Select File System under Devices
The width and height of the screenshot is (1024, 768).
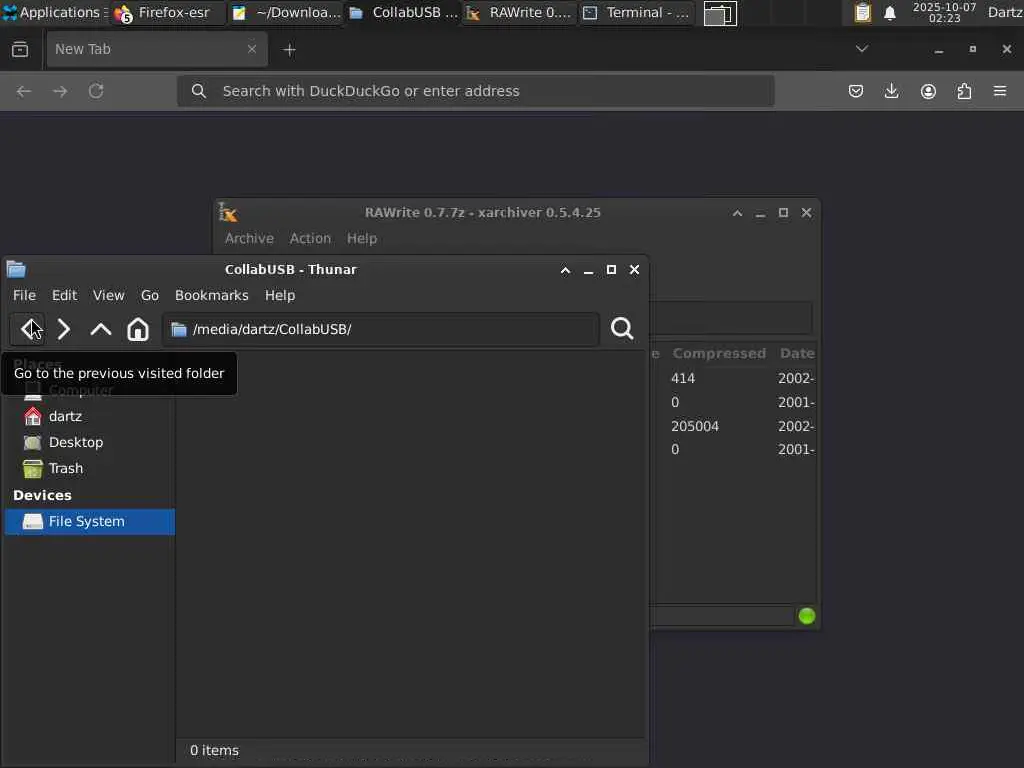tap(89, 522)
